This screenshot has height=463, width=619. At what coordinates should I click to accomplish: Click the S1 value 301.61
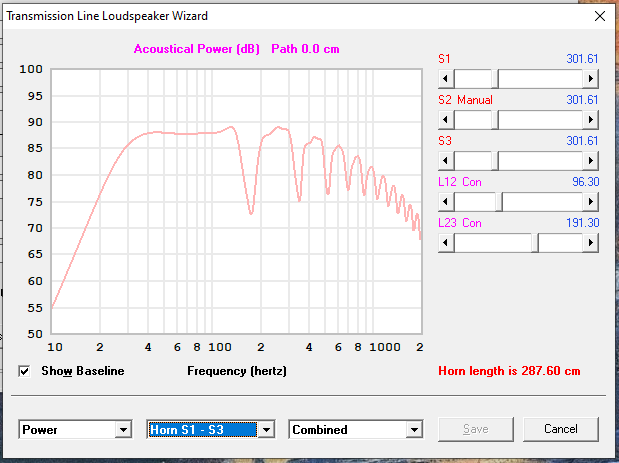[582, 59]
